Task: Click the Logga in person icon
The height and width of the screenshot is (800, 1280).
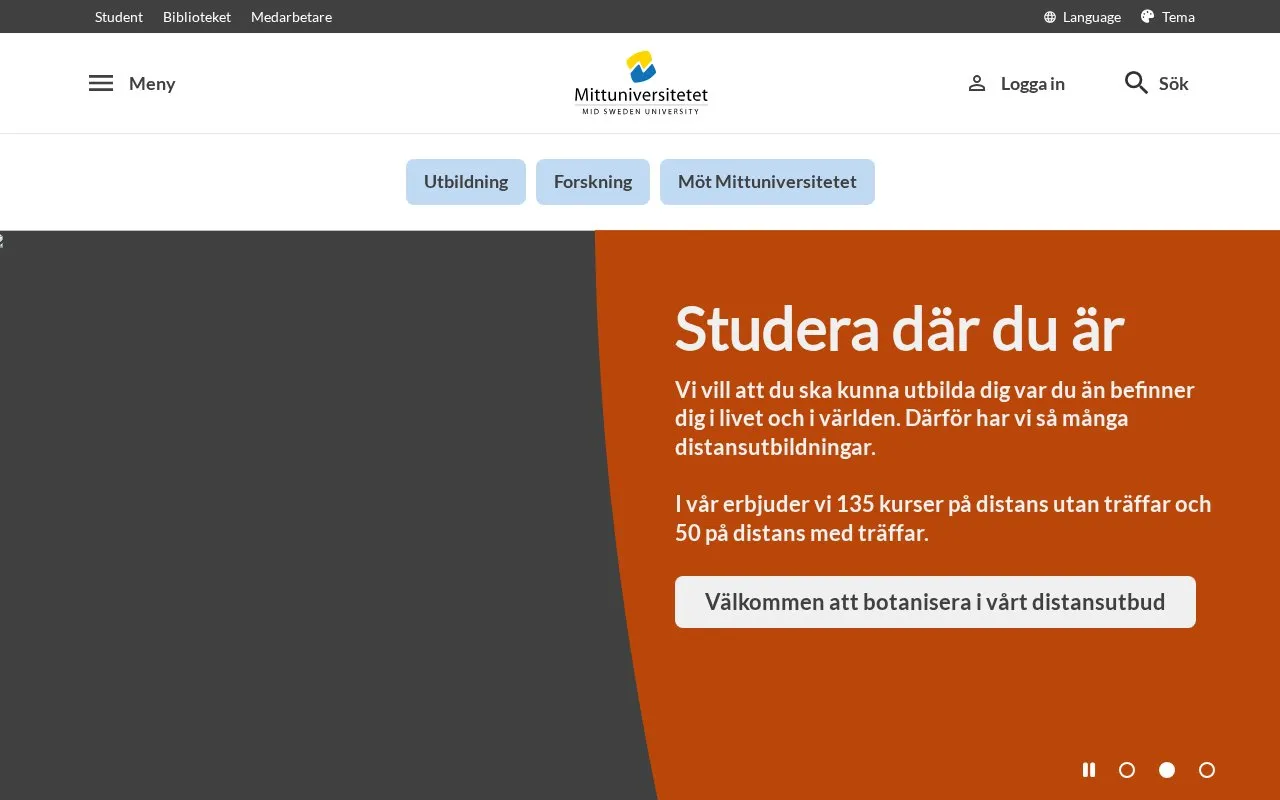Action: 977,83
